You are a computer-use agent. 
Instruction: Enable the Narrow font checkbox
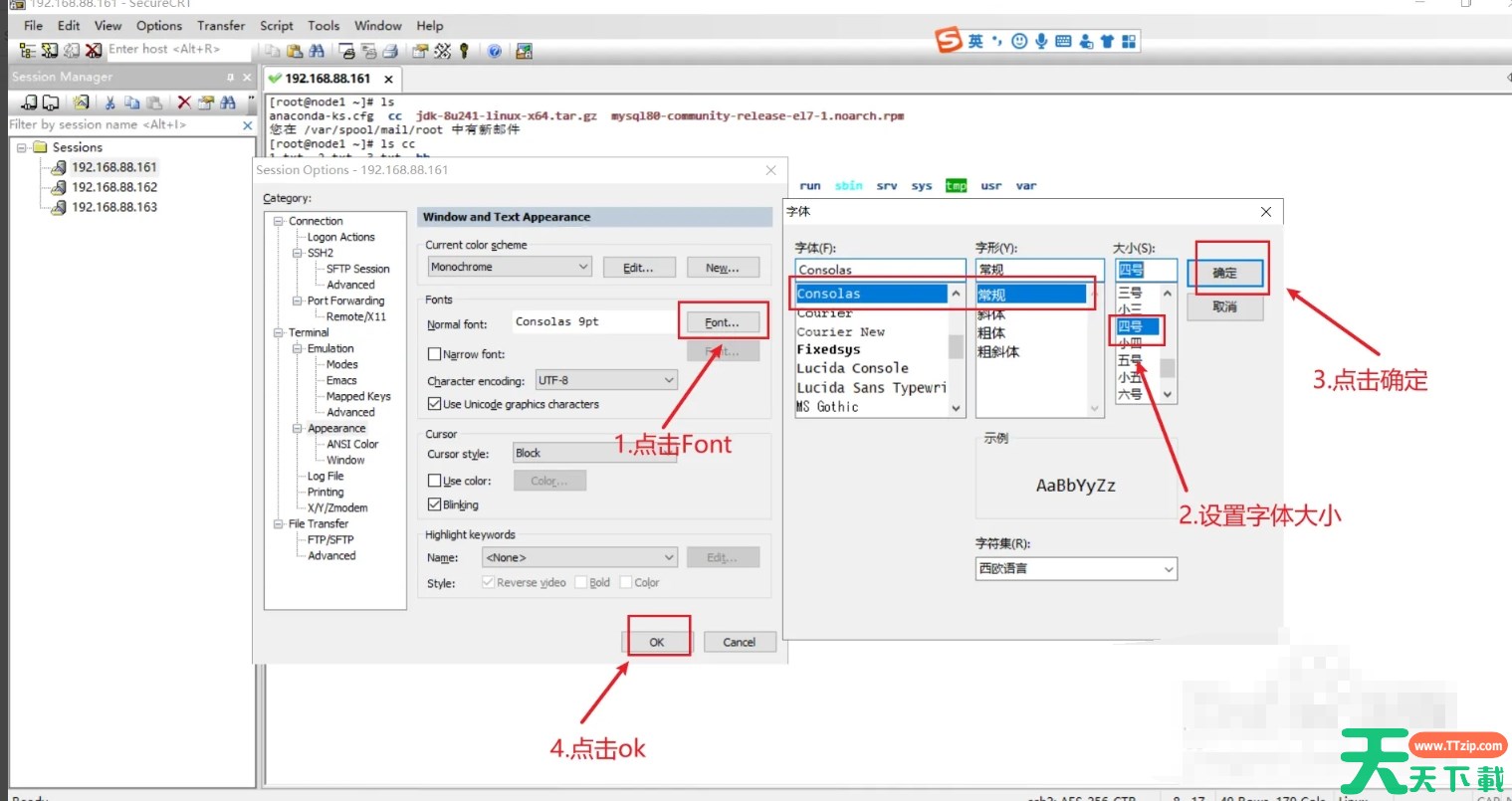point(434,354)
